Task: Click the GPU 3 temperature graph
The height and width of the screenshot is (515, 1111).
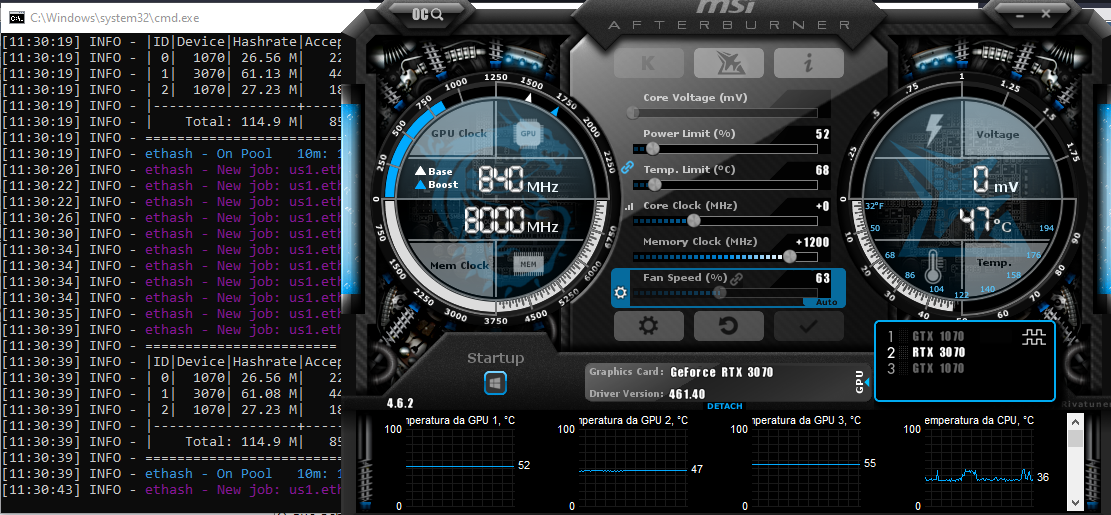Action: coord(806,467)
